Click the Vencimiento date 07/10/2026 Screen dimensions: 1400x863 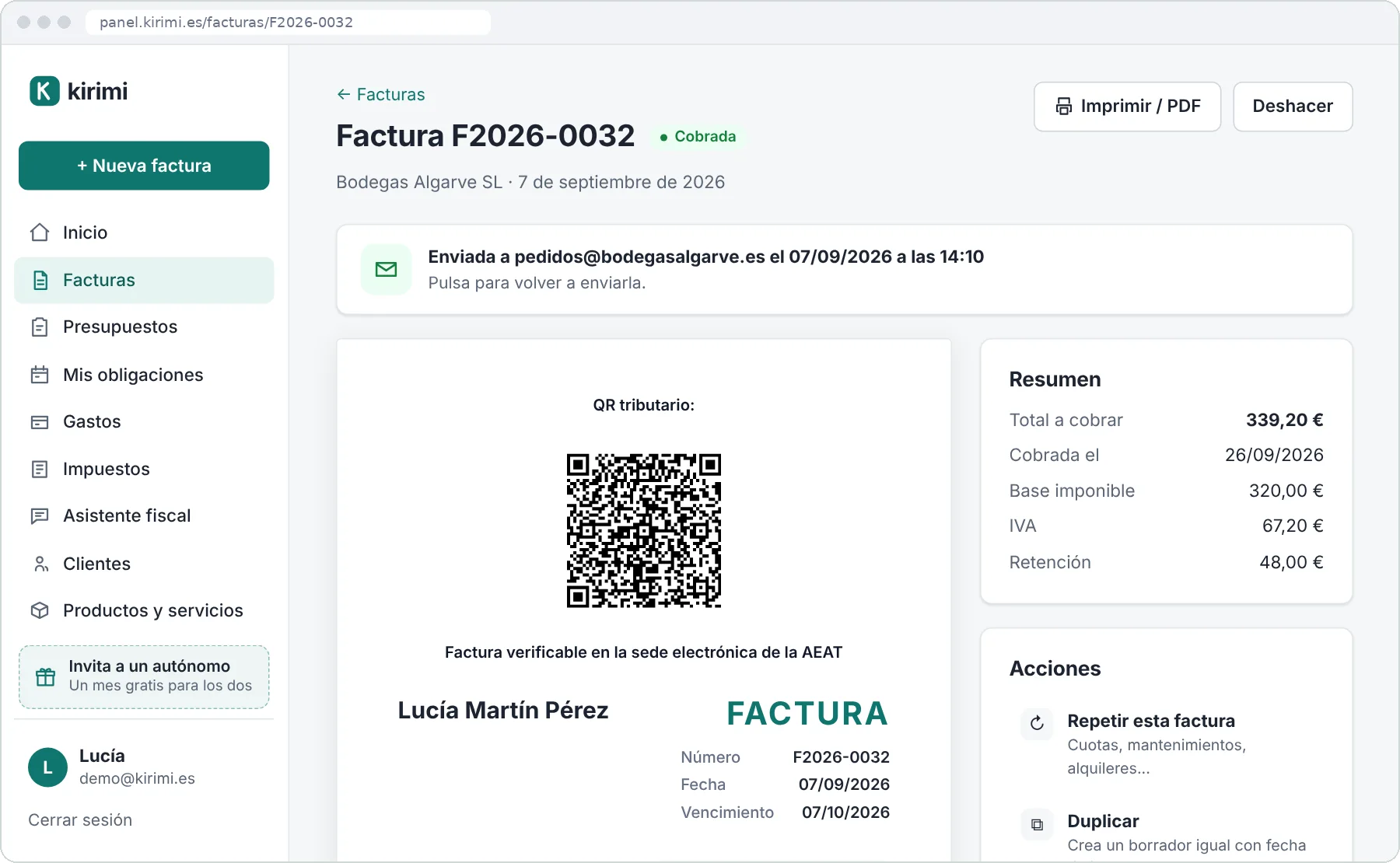click(845, 812)
